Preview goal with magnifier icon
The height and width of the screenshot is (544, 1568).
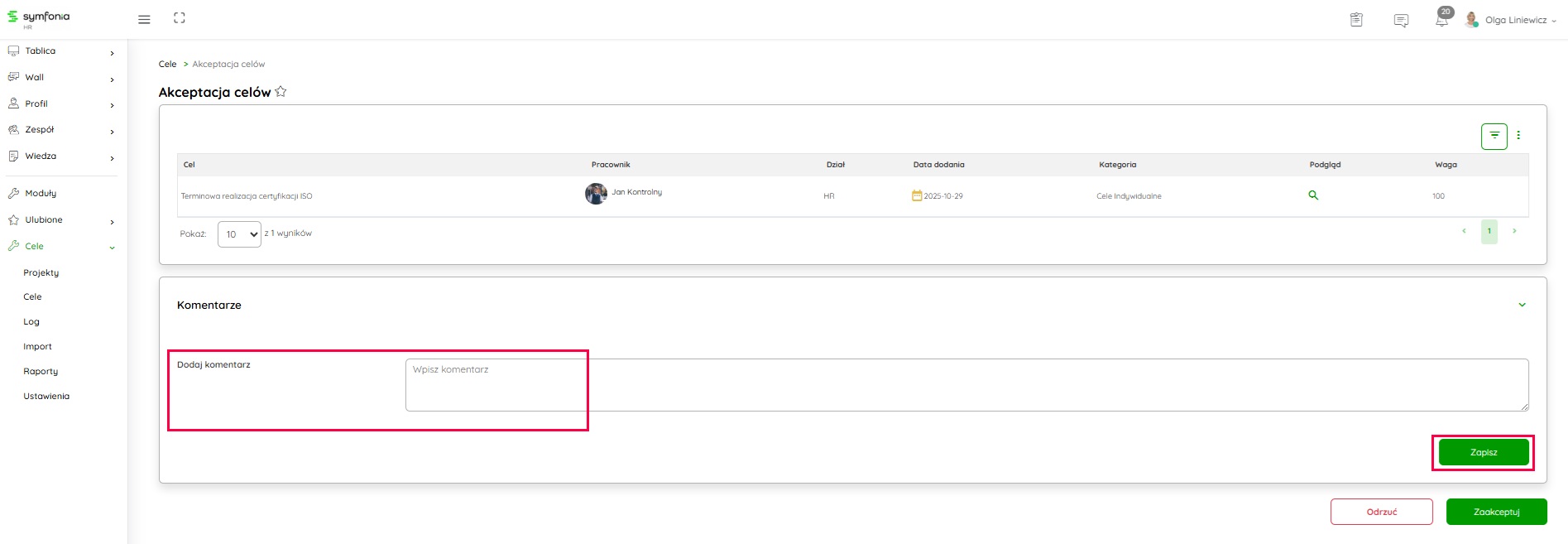point(1313,195)
